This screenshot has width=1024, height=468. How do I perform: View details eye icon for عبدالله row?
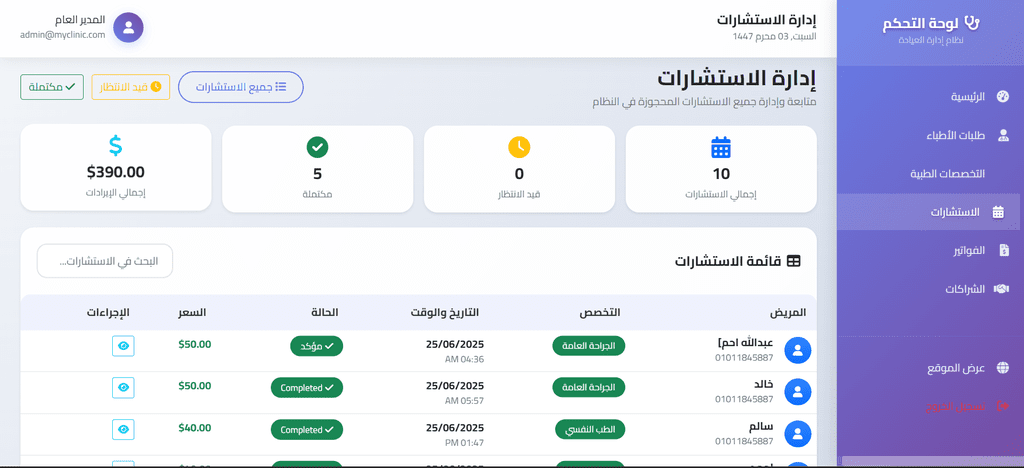(x=123, y=346)
